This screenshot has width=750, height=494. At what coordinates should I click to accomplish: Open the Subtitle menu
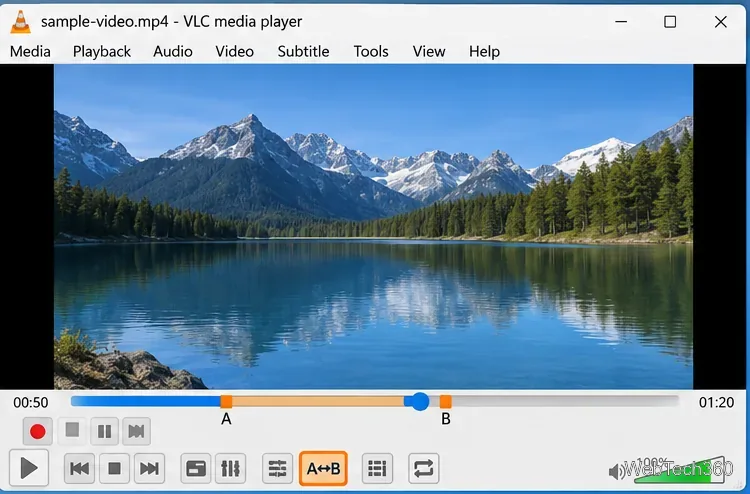[303, 51]
